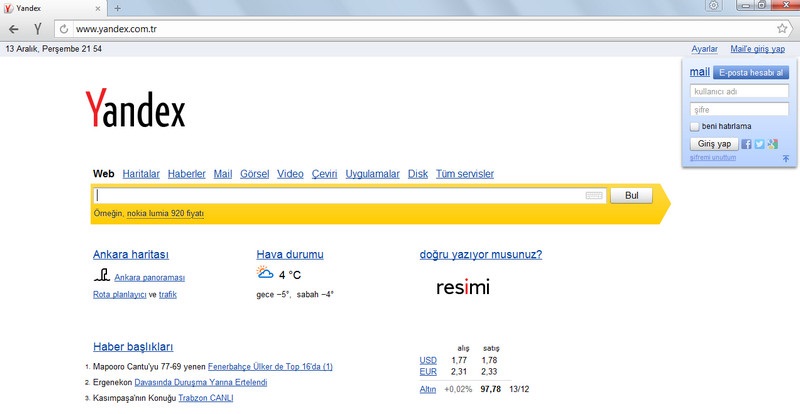800x414 pixels.
Task: Click the weather cloud icon
Action: (265, 272)
